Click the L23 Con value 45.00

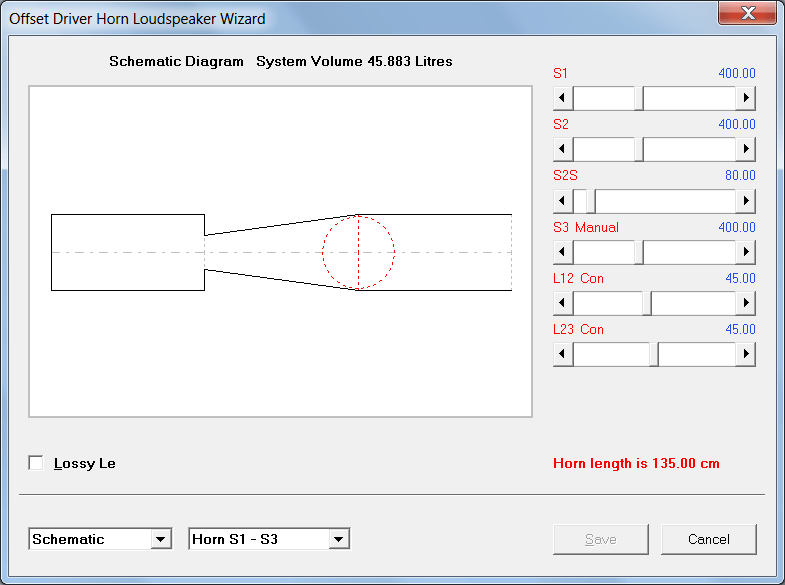(x=740, y=329)
